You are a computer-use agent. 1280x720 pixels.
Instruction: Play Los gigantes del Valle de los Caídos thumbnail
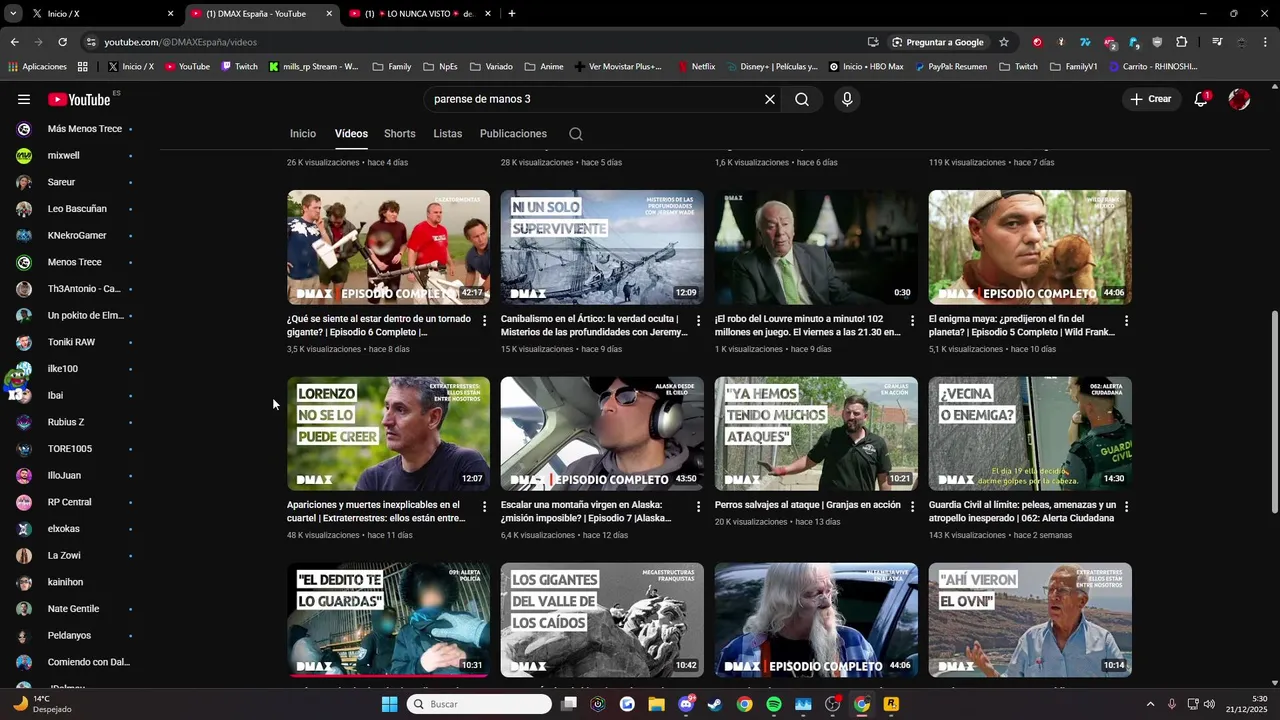pos(602,620)
